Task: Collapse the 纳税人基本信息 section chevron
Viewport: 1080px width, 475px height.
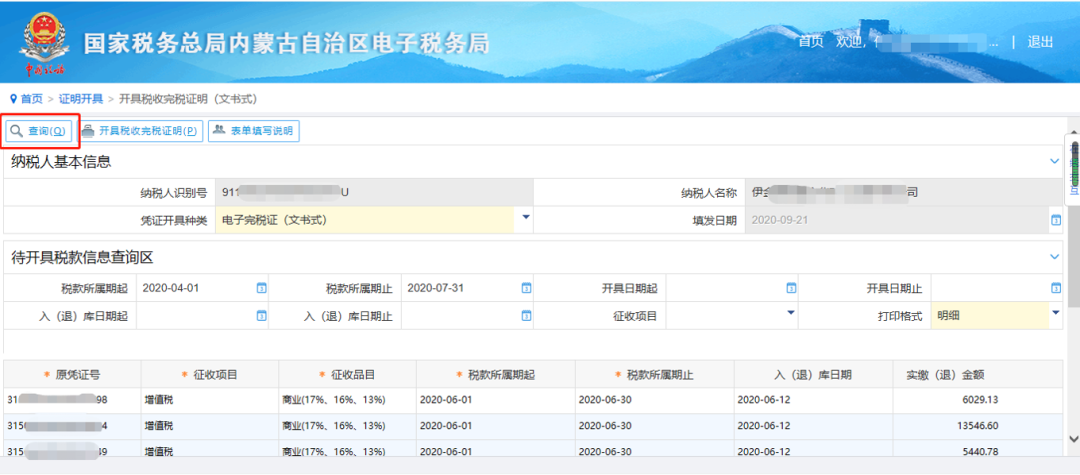Action: coord(1055,161)
